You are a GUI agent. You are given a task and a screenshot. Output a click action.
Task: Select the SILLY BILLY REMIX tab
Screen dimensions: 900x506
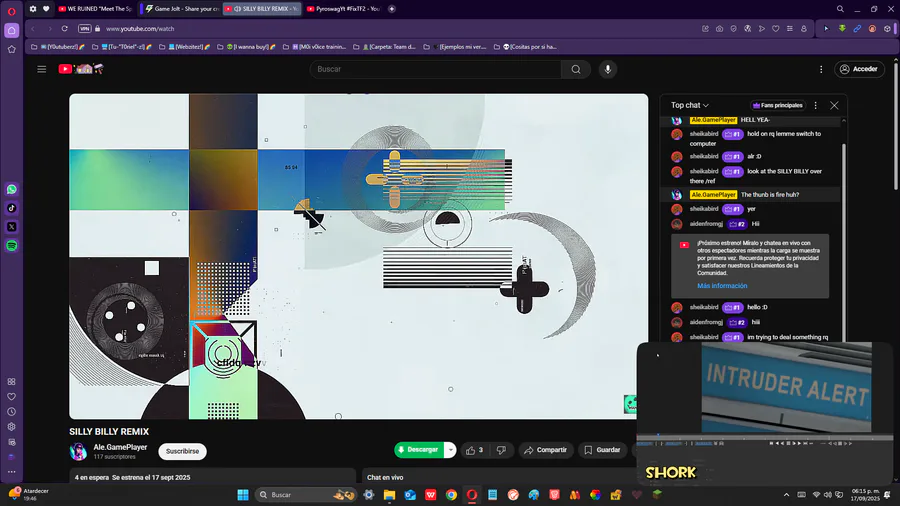(x=262, y=9)
